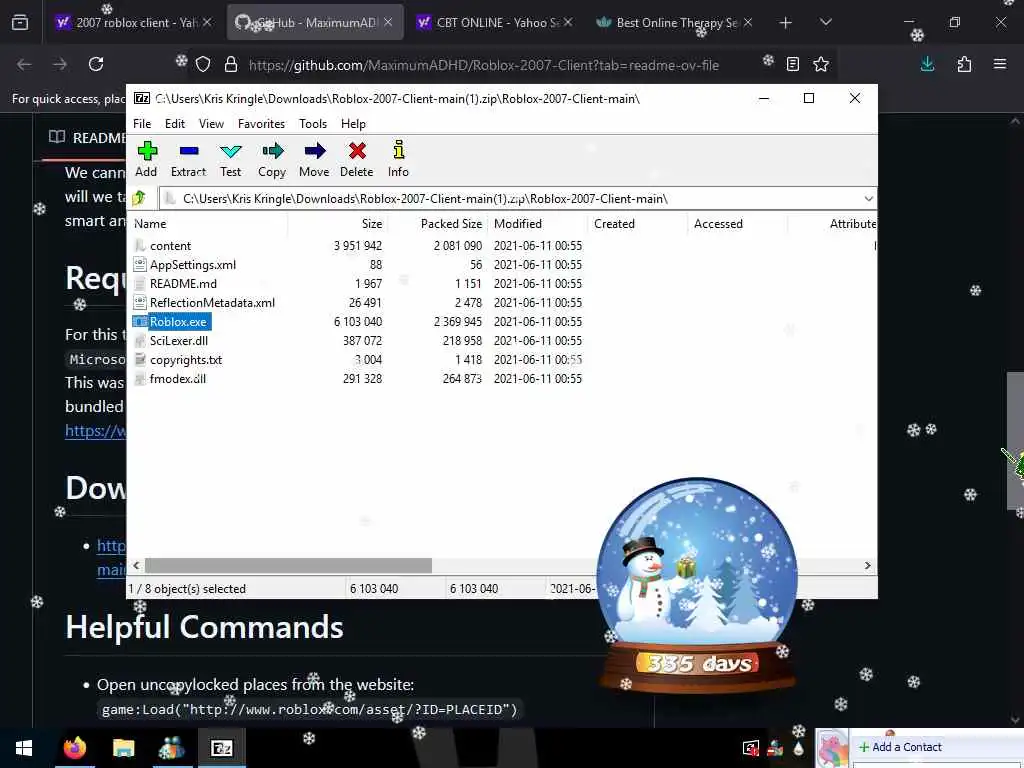Viewport: 1024px width, 768px height.
Task: Sort by the Modified column header
Action: tap(537, 223)
